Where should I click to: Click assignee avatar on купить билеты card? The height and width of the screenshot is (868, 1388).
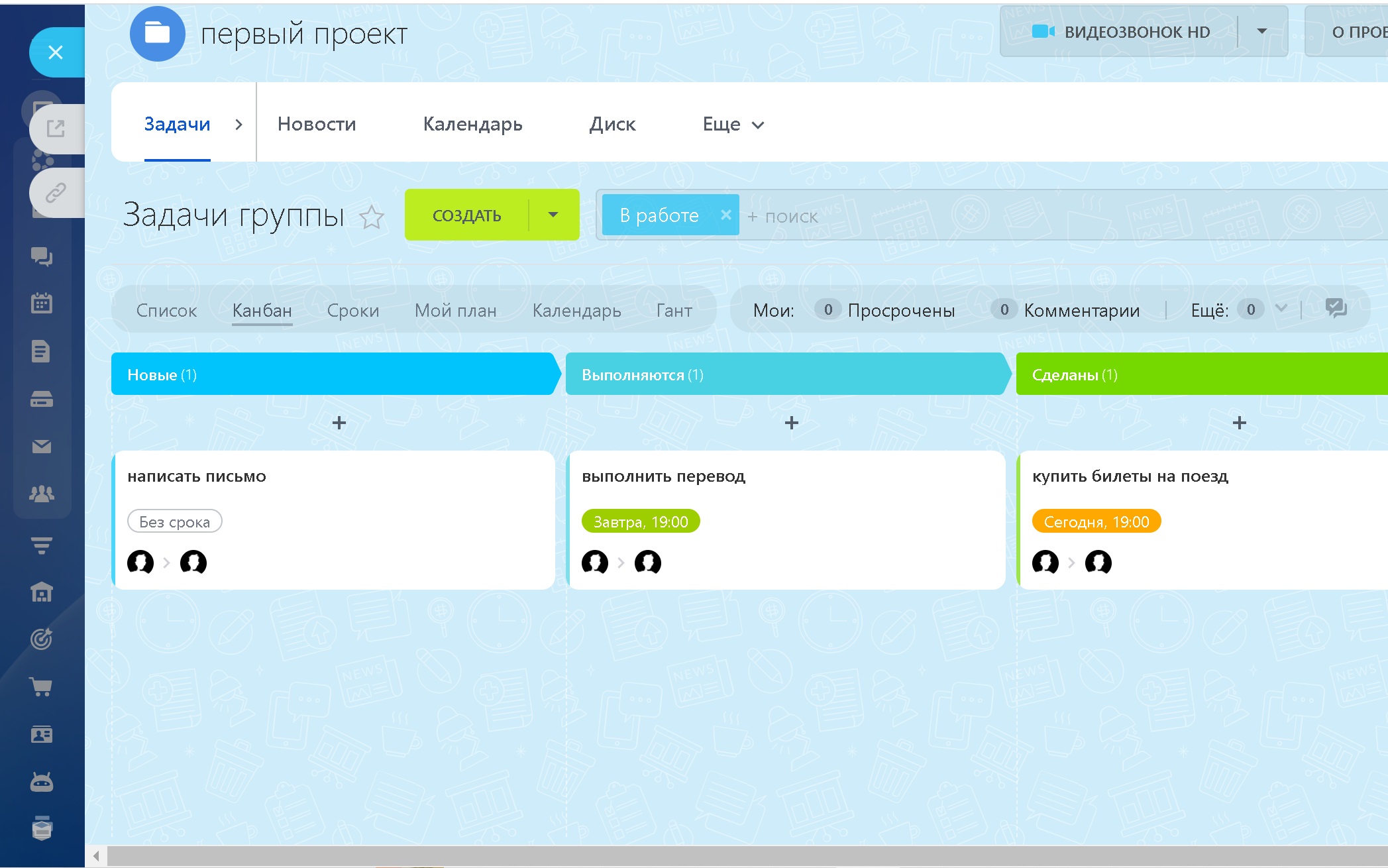pyautogui.click(x=1098, y=563)
